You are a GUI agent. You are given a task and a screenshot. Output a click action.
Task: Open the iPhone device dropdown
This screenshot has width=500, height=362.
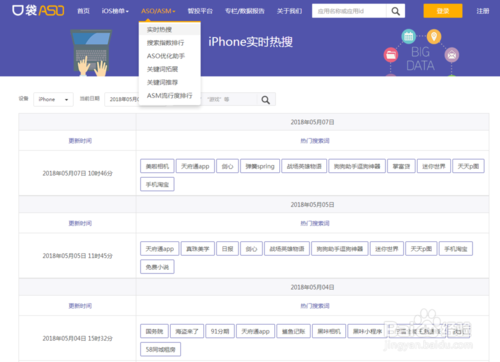tap(53, 99)
